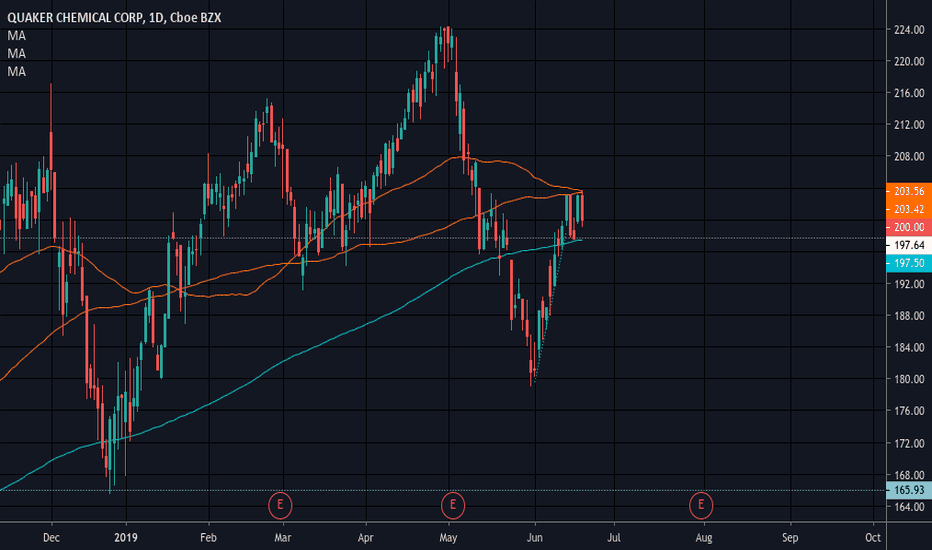
Task: Click the 224.00 price axis value
Action: pos(909,30)
